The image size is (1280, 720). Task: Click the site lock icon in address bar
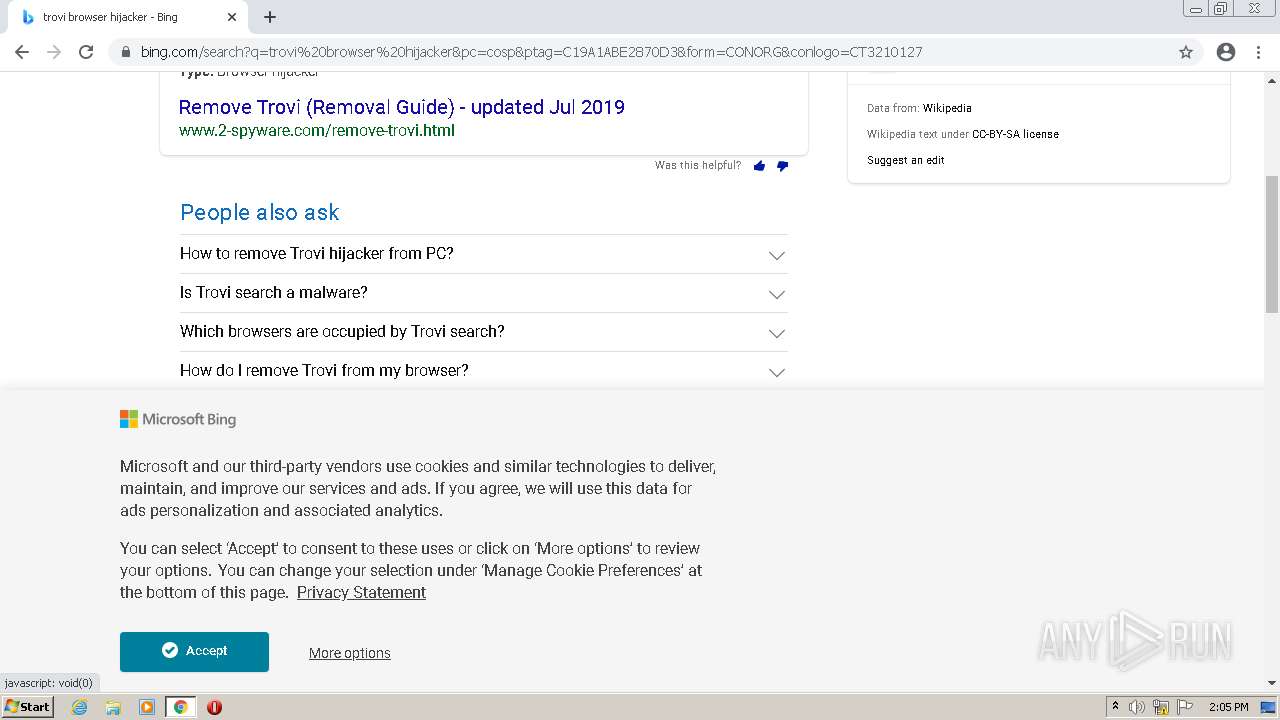pos(125,52)
